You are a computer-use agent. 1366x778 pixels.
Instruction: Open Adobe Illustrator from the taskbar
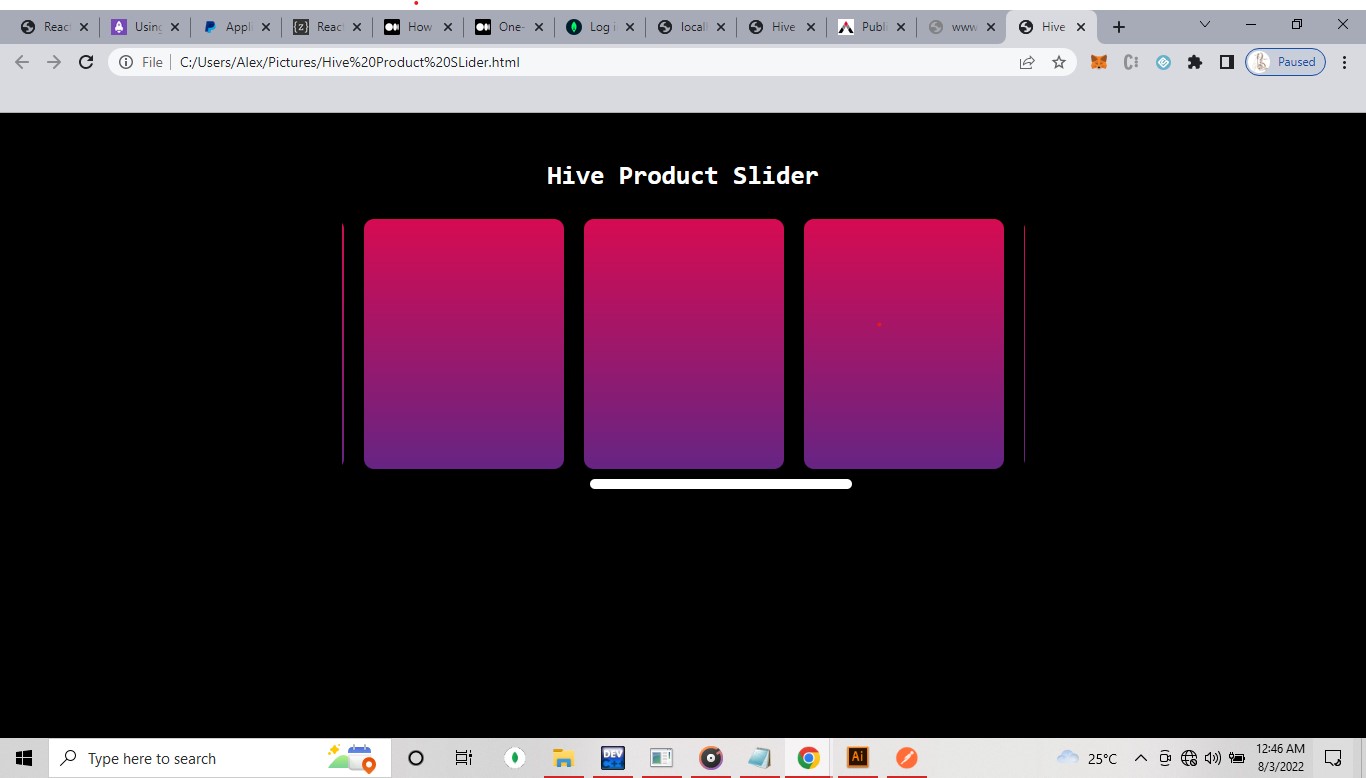point(857,758)
